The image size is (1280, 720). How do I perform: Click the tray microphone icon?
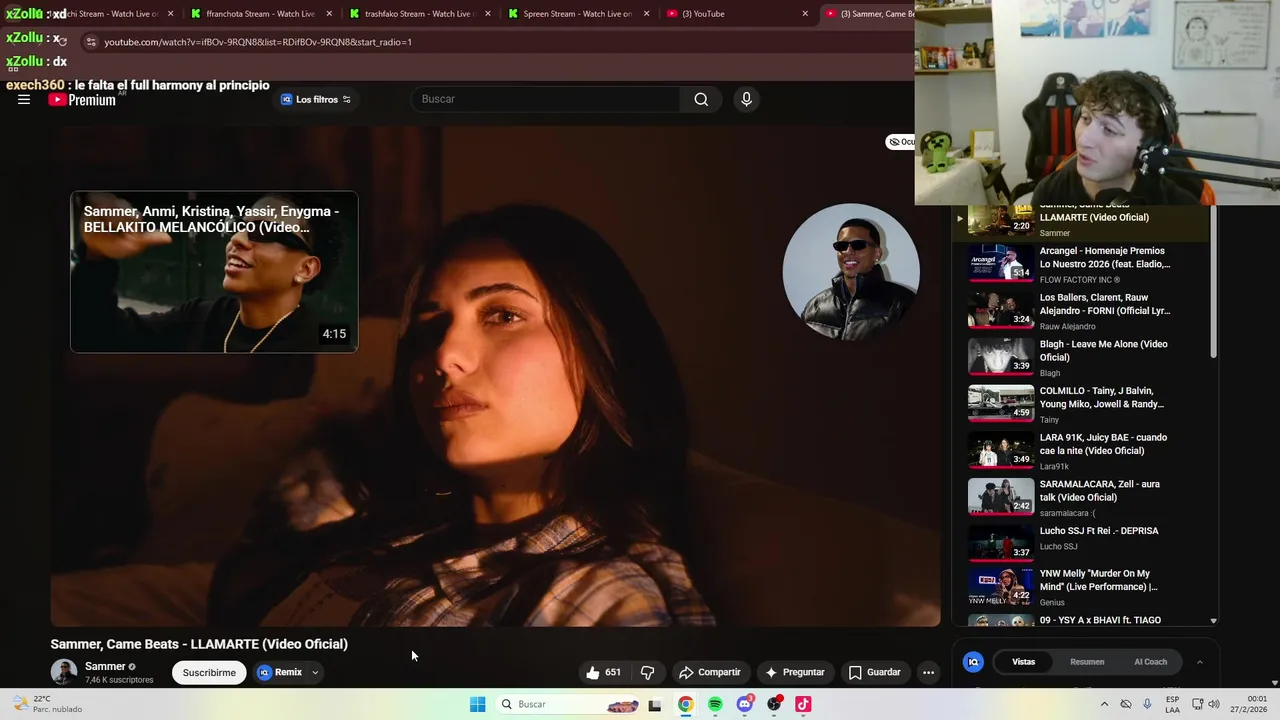click(1147, 704)
